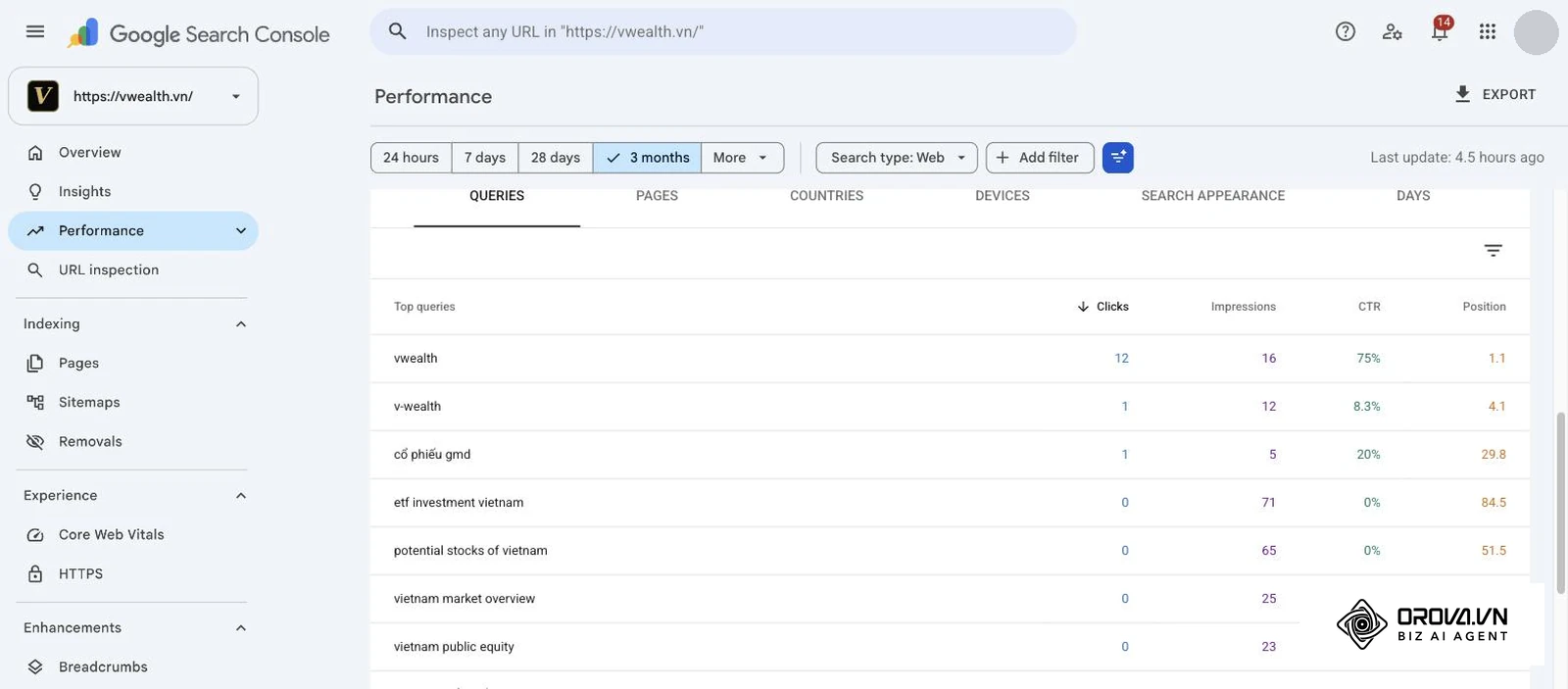
Task: Click the Performance trend icon
Action: point(35,231)
